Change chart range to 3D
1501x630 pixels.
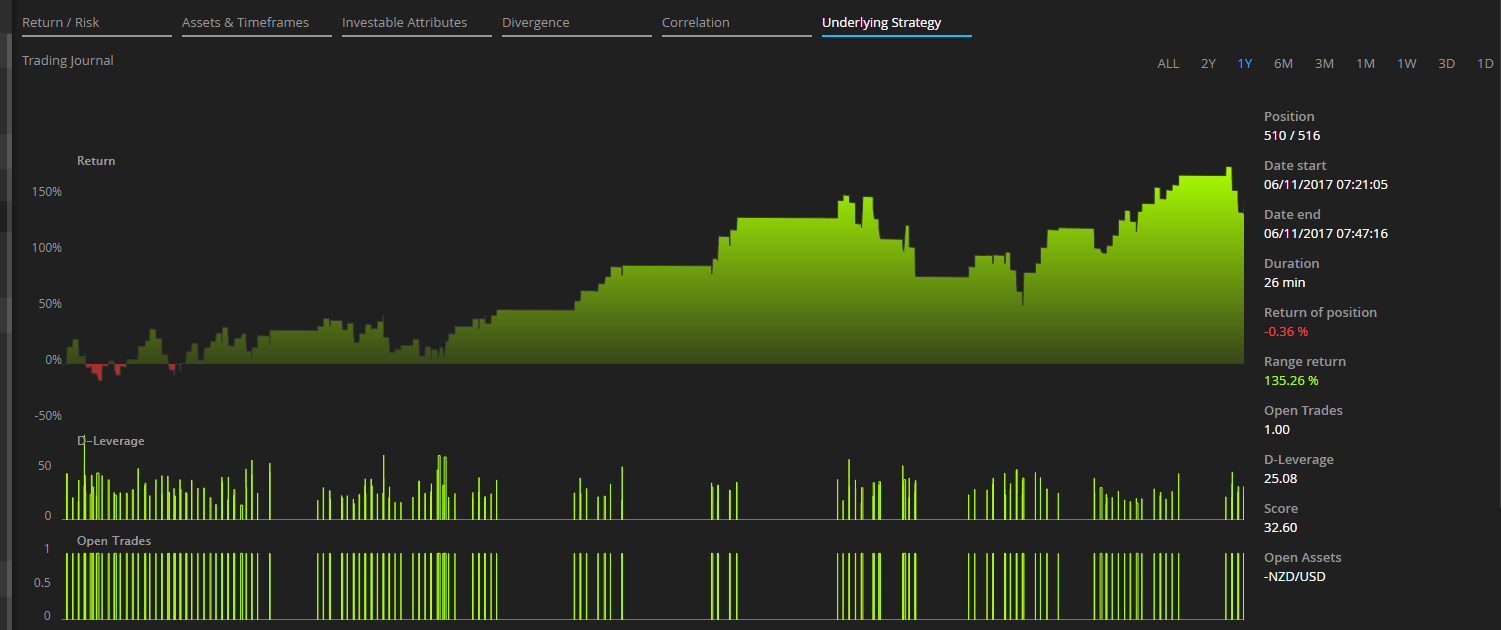[x=1446, y=64]
